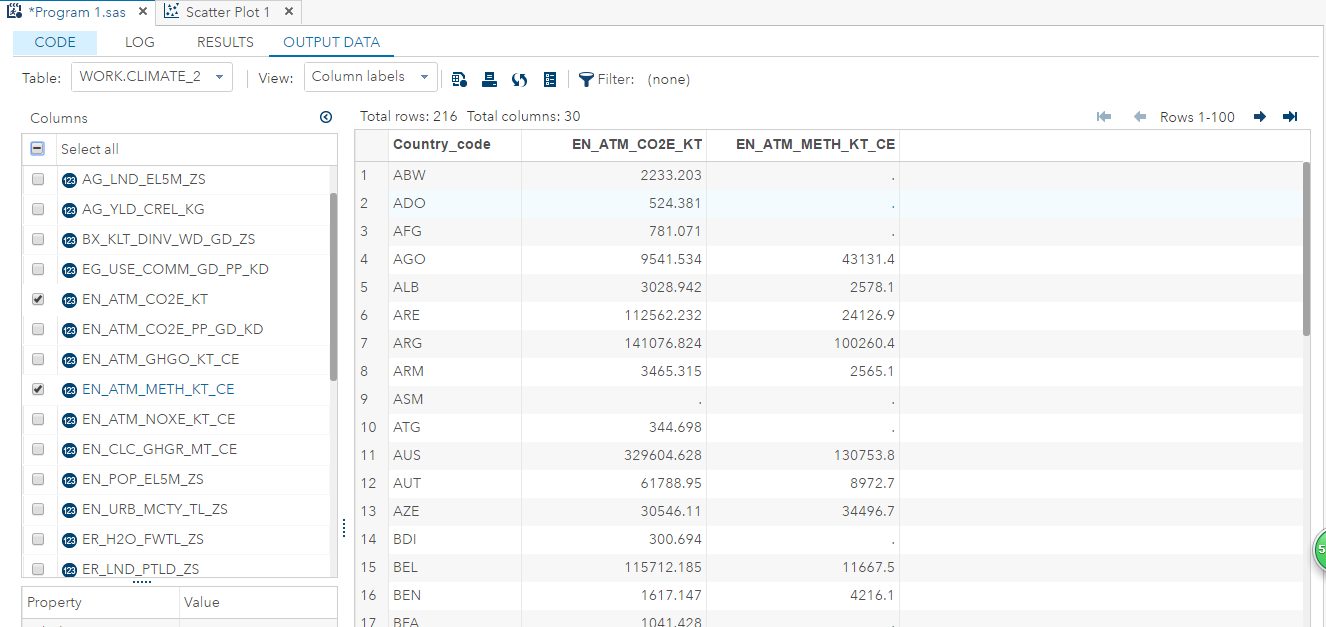Click the Rows 1-100 indicator
Screen dimensions: 1326x627
coord(1197,117)
